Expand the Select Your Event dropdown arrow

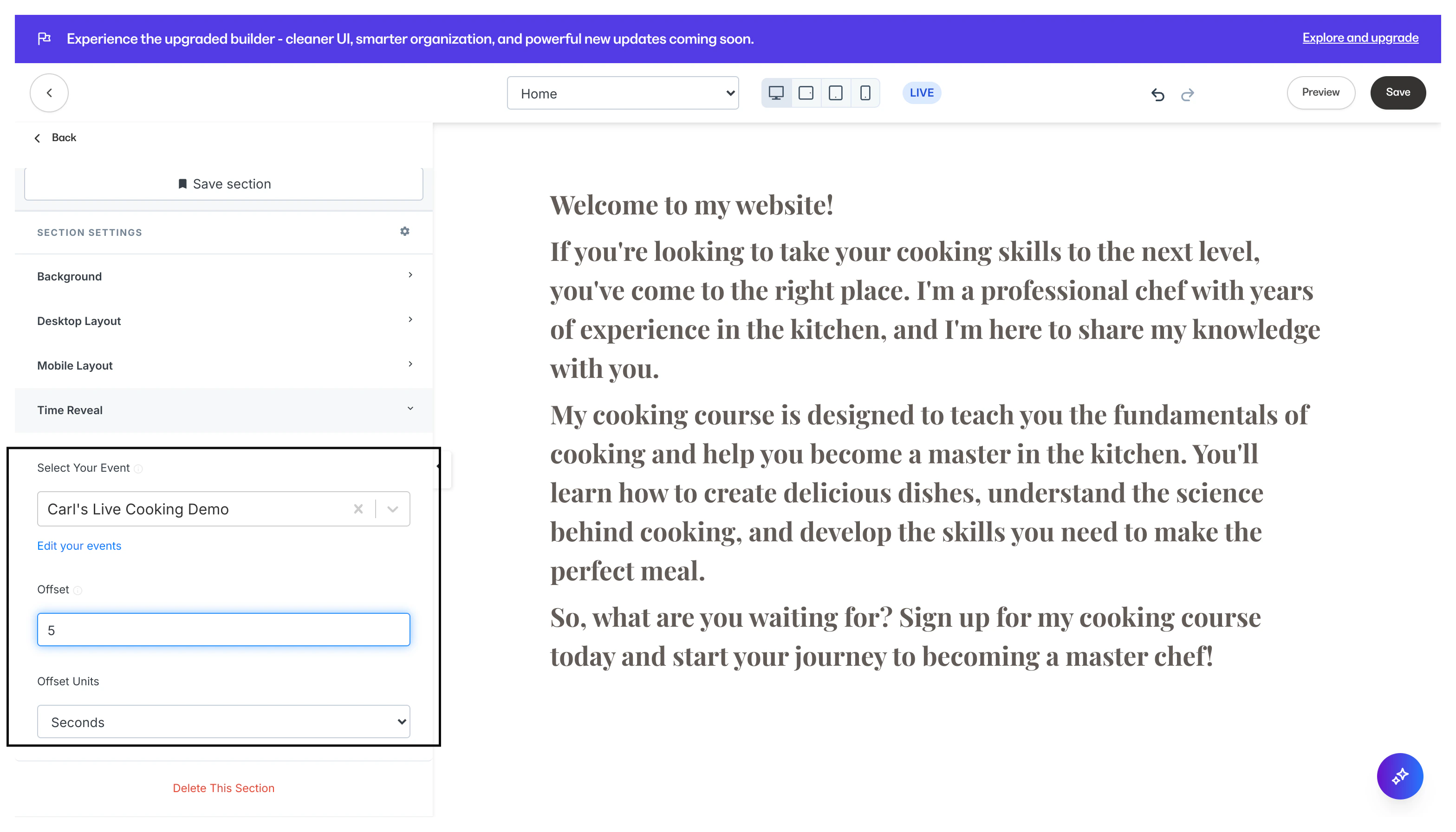393,508
